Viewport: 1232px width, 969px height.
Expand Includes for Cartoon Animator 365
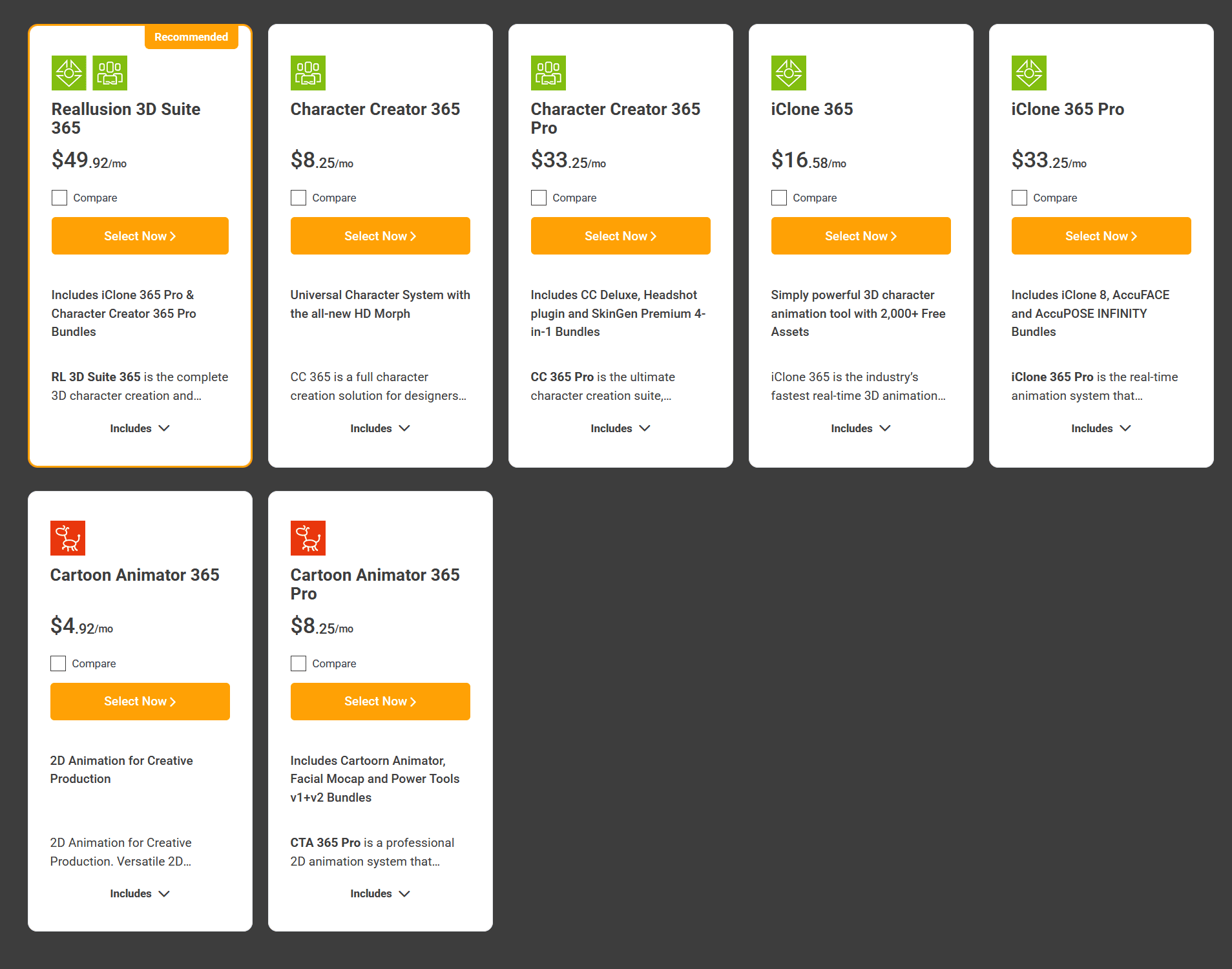pyautogui.click(x=140, y=893)
